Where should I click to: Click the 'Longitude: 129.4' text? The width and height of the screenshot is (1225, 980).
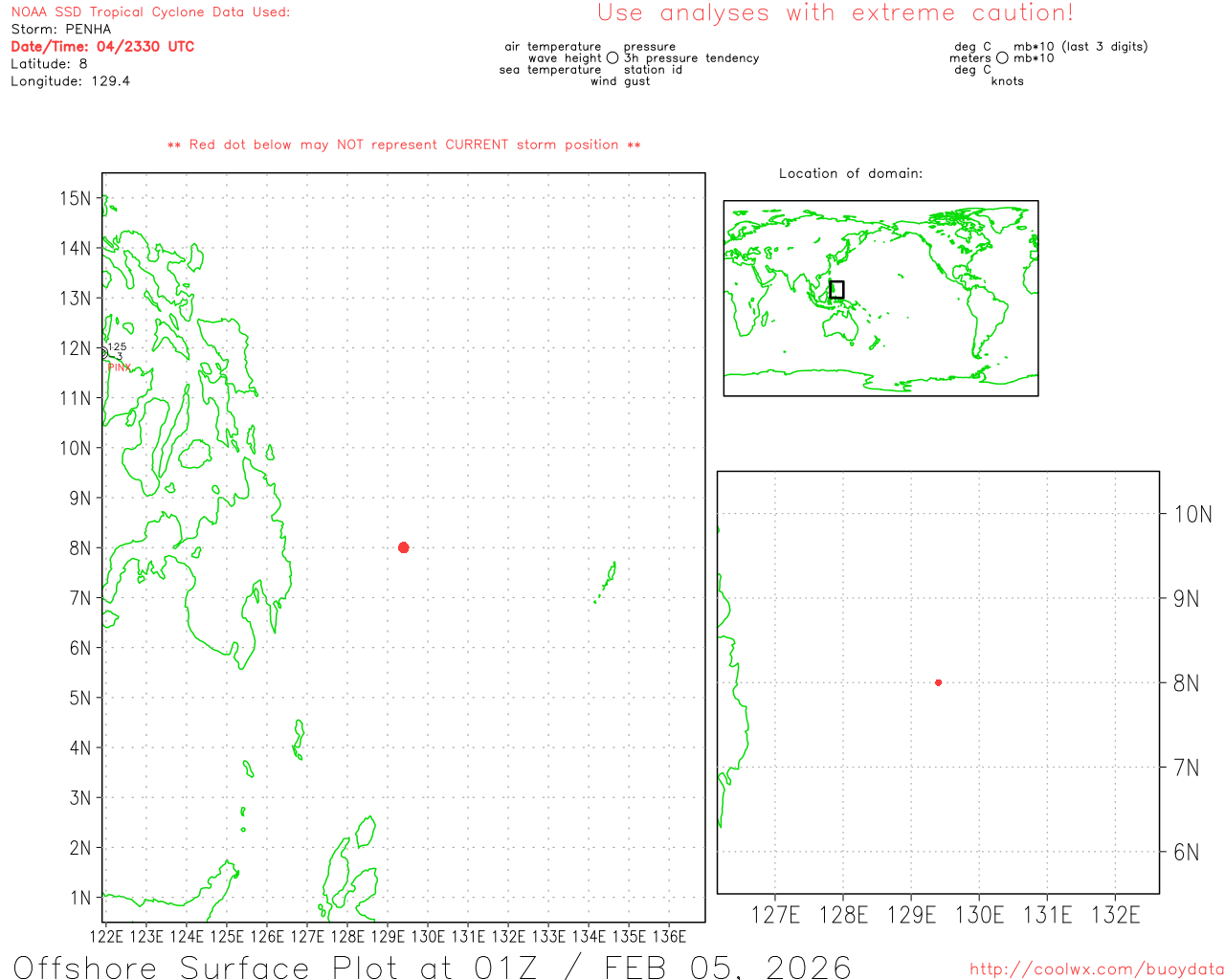point(70,81)
